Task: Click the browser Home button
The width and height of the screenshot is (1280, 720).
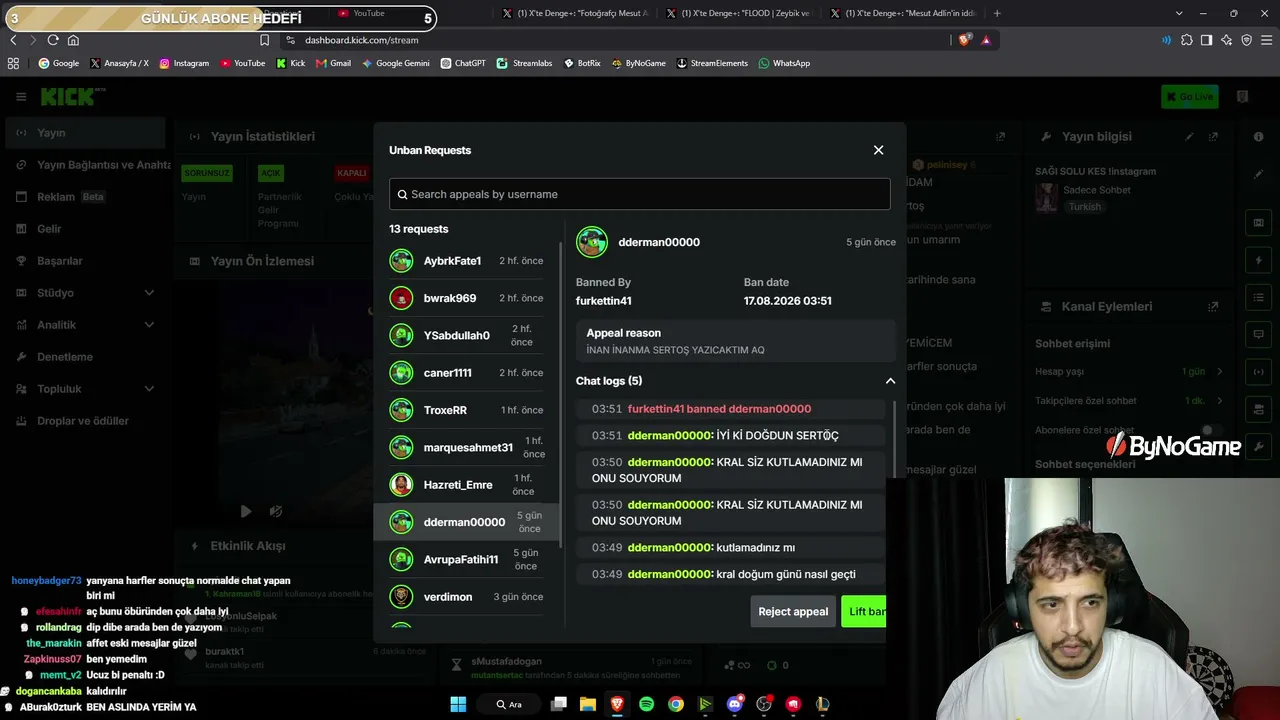Action: pos(73,40)
